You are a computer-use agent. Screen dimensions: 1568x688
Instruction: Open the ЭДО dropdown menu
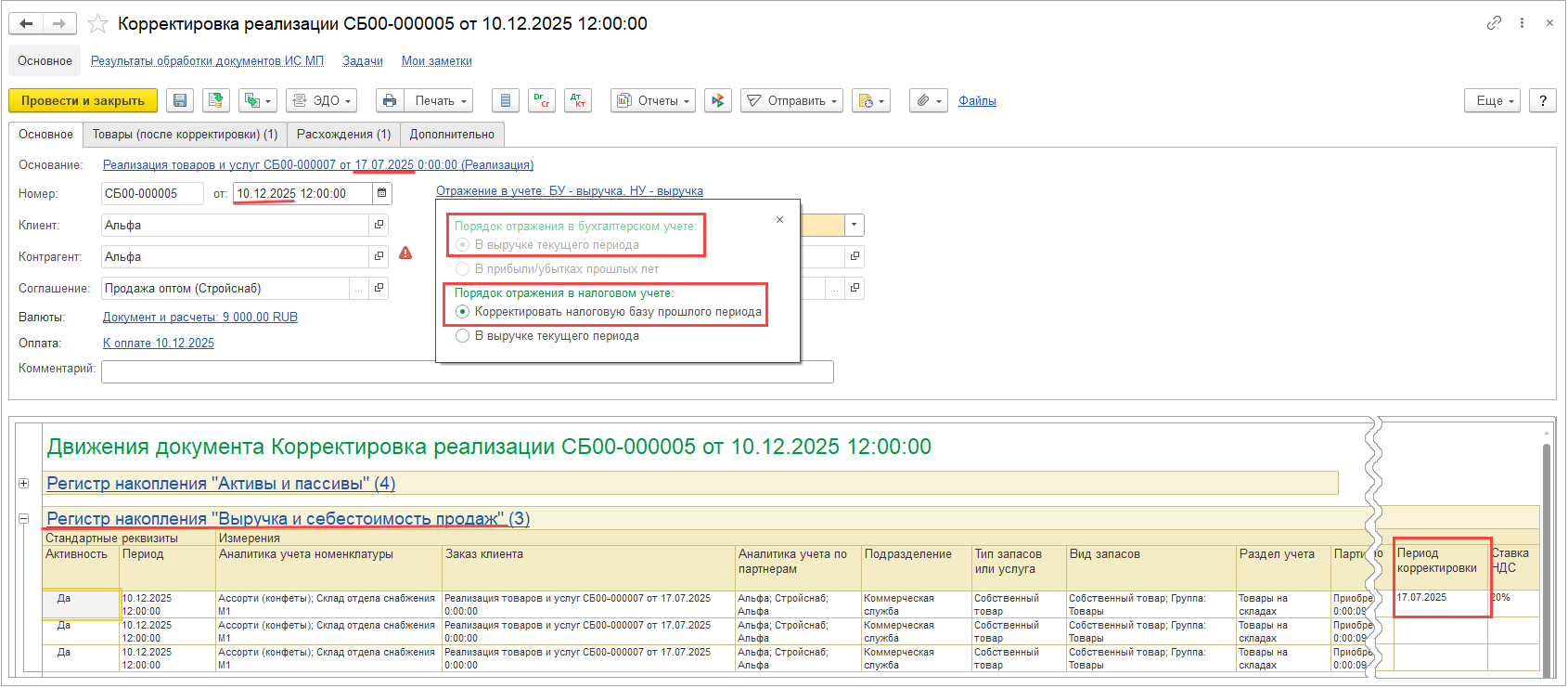tap(323, 100)
